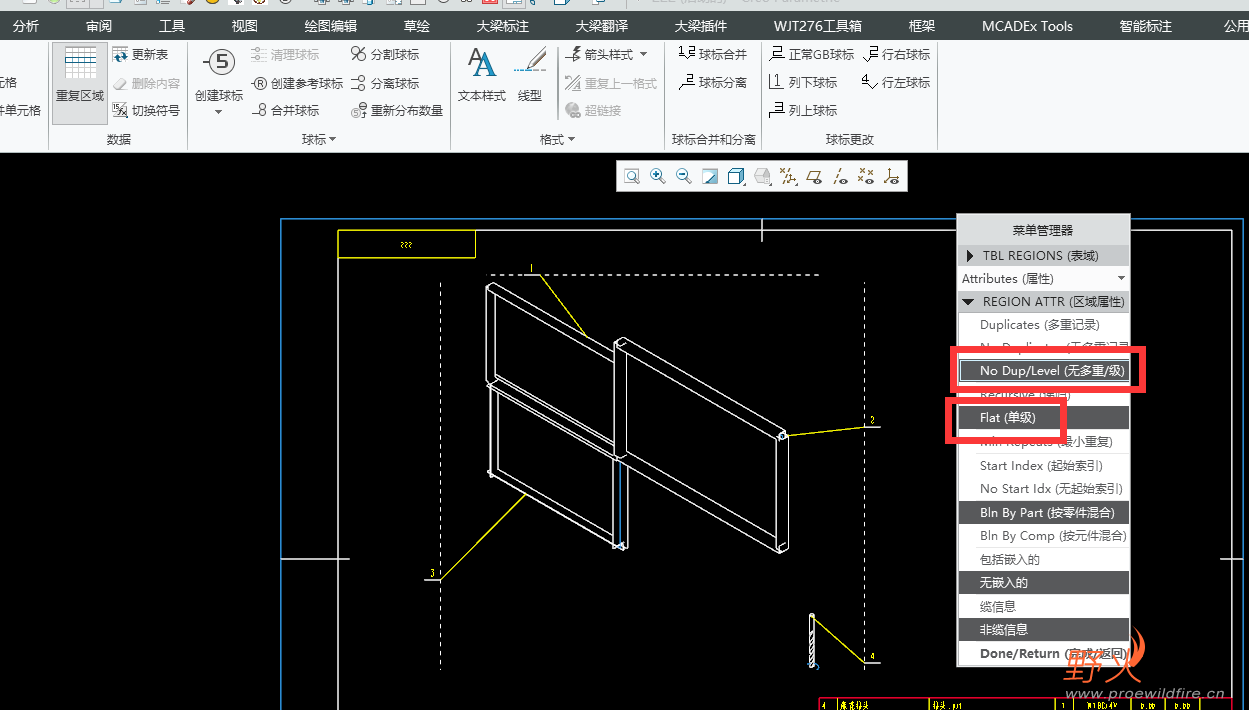Click Done/Return in the menu manager
Viewport: 1249px width, 710px height.
pos(1043,654)
